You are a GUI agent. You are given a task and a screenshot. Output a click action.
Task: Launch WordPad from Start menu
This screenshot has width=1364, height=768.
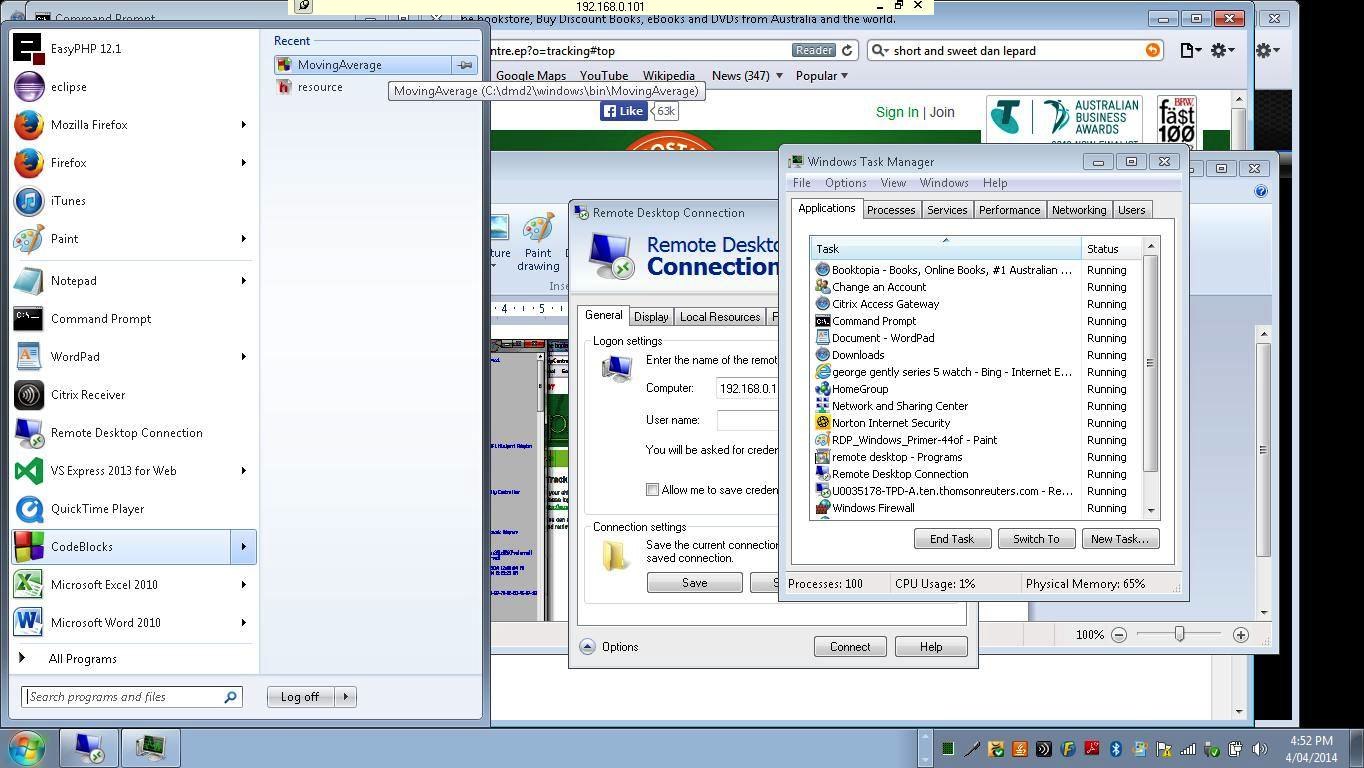pyautogui.click(x=134, y=356)
